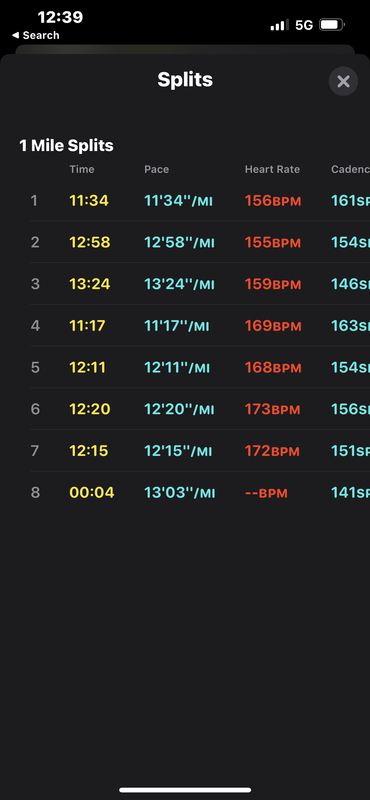Tap split 1 time 11:34
370x800 pixels.
(89, 201)
